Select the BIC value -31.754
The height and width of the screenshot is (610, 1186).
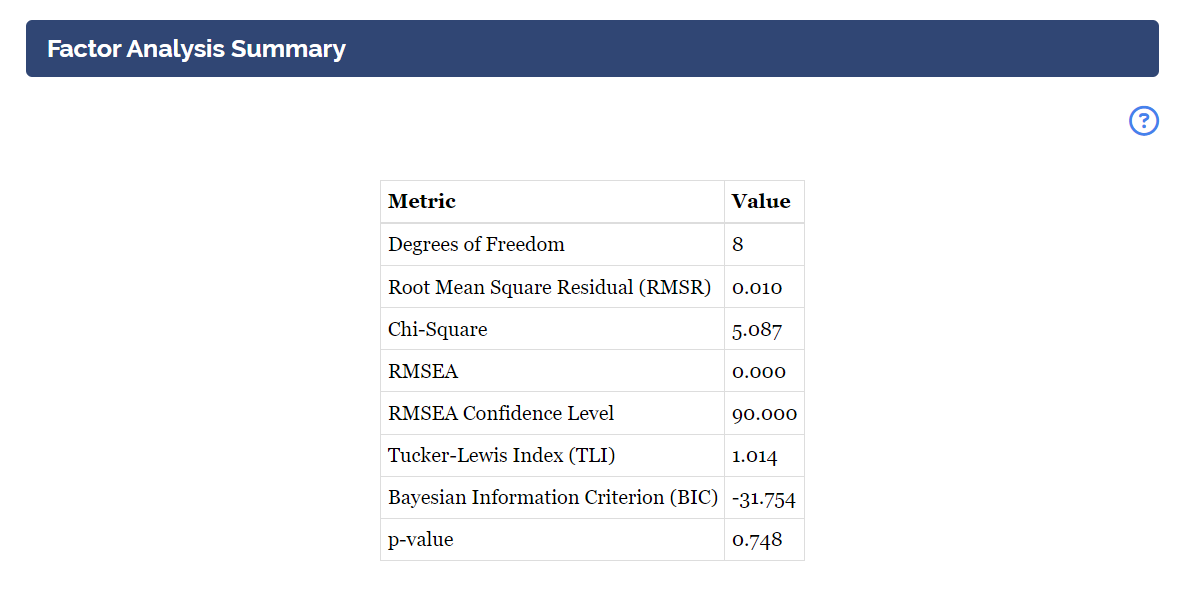point(764,497)
